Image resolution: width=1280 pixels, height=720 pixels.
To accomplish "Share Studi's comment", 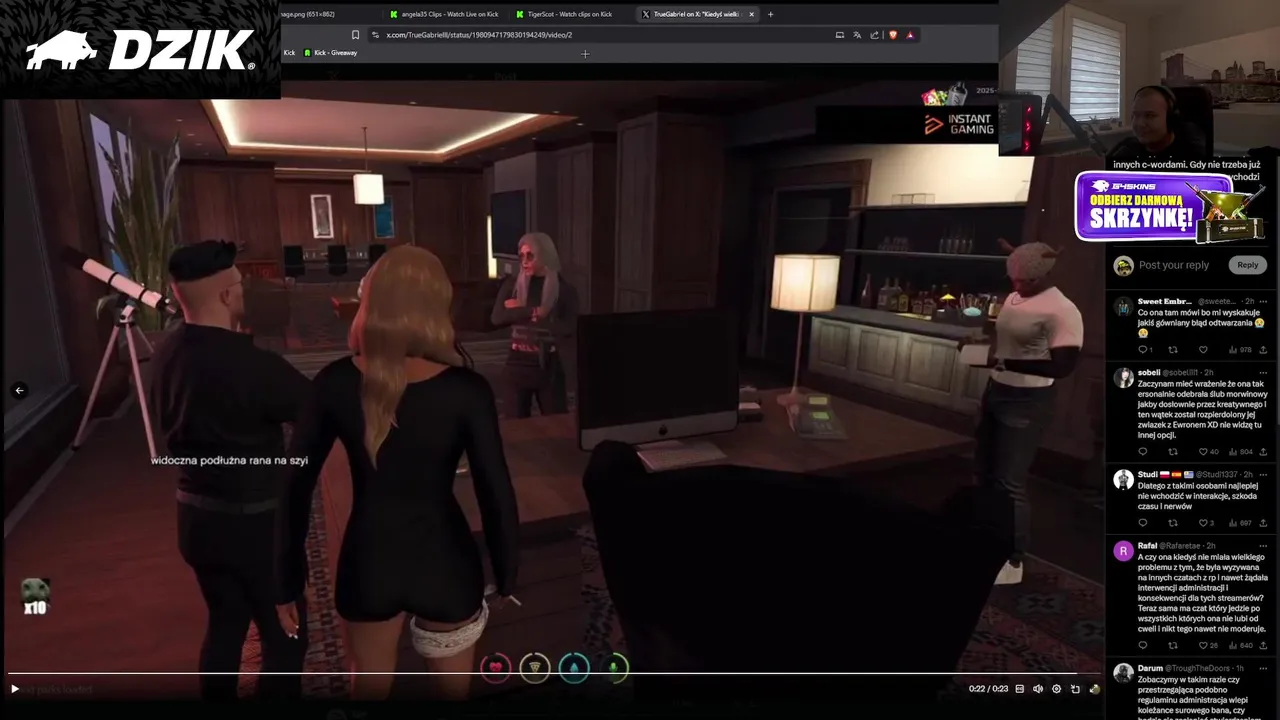I will click(1263, 523).
